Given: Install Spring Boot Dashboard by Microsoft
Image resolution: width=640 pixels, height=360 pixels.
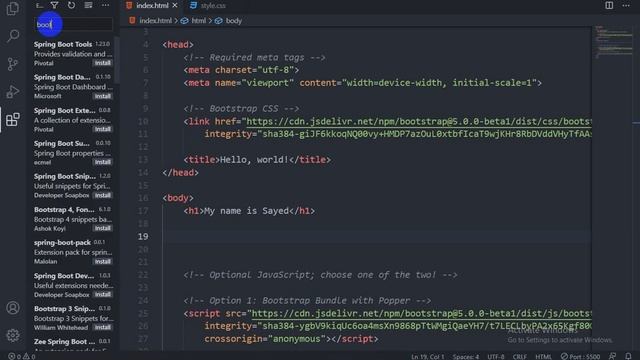Looking at the screenshot, I should coord(102,96).
